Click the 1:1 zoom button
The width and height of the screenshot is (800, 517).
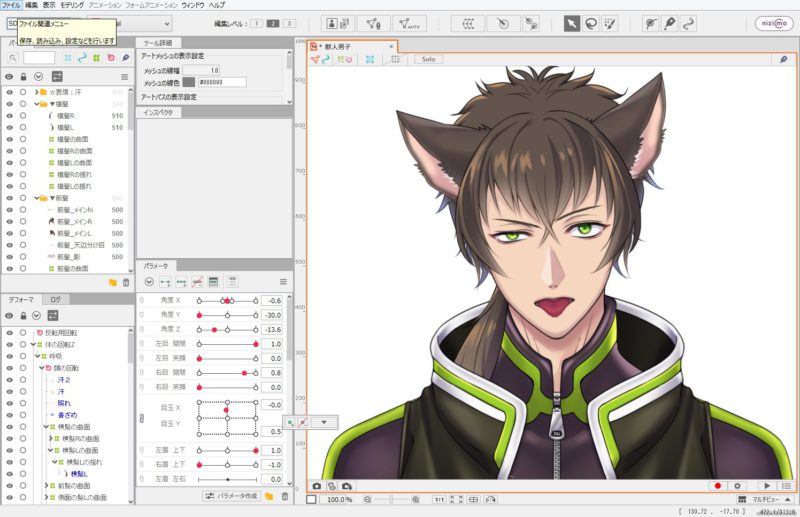tap(439, 500)
